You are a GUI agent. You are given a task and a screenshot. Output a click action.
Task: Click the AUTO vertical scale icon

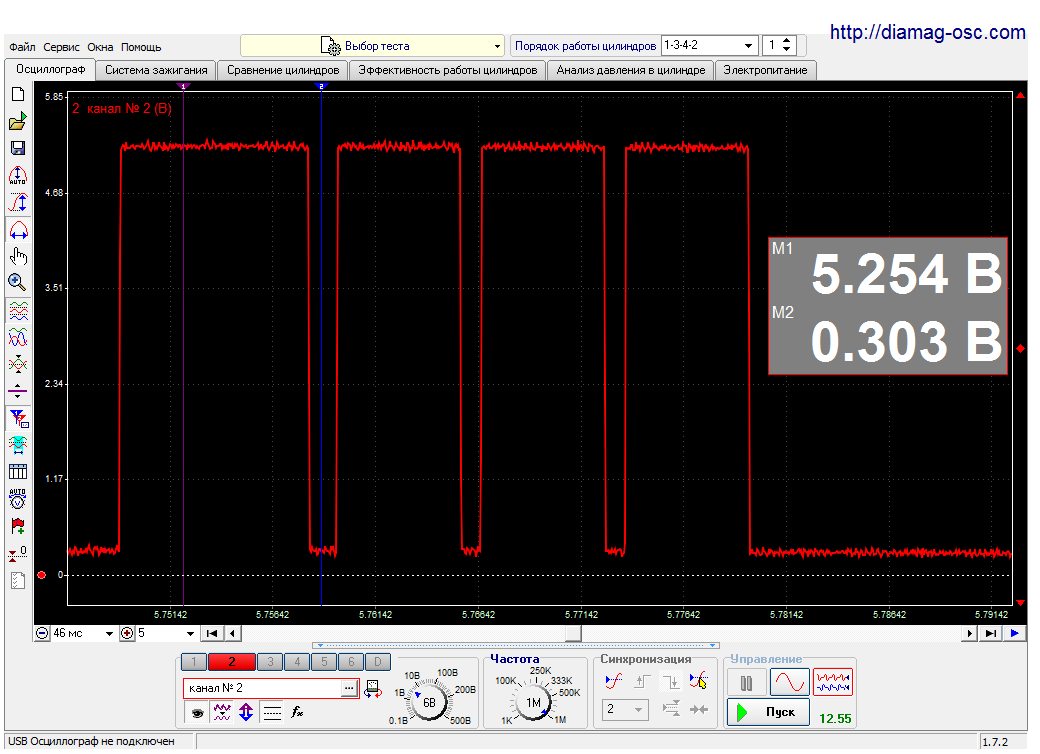18,176
